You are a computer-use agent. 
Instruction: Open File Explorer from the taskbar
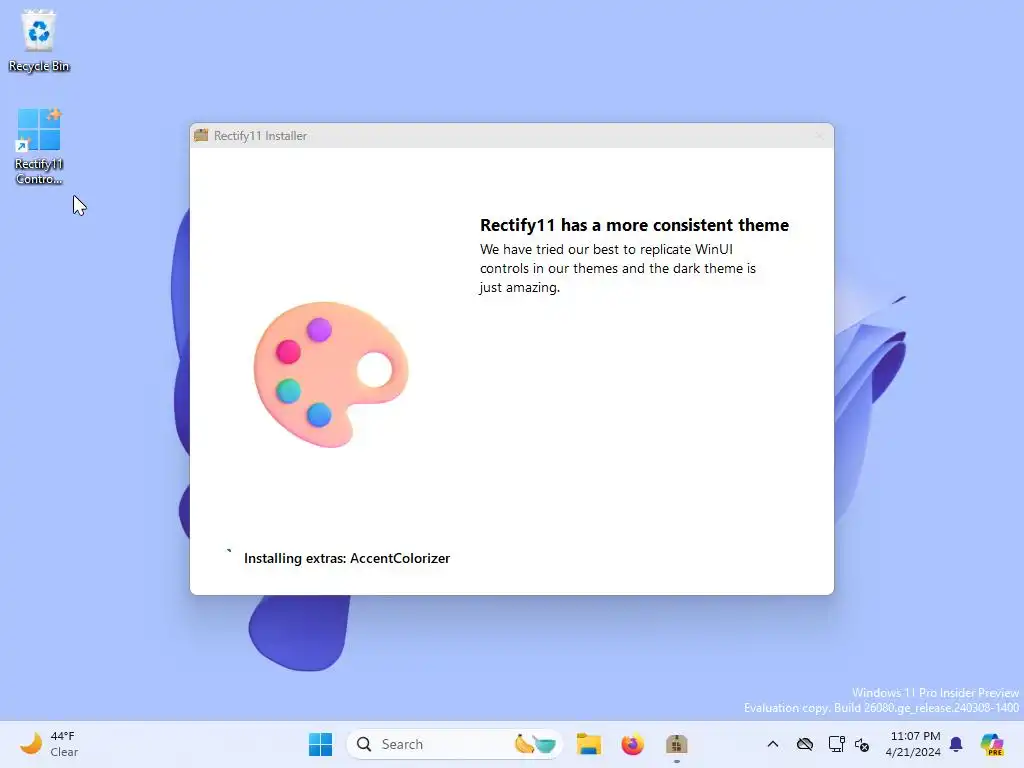(x=588, y=744)
